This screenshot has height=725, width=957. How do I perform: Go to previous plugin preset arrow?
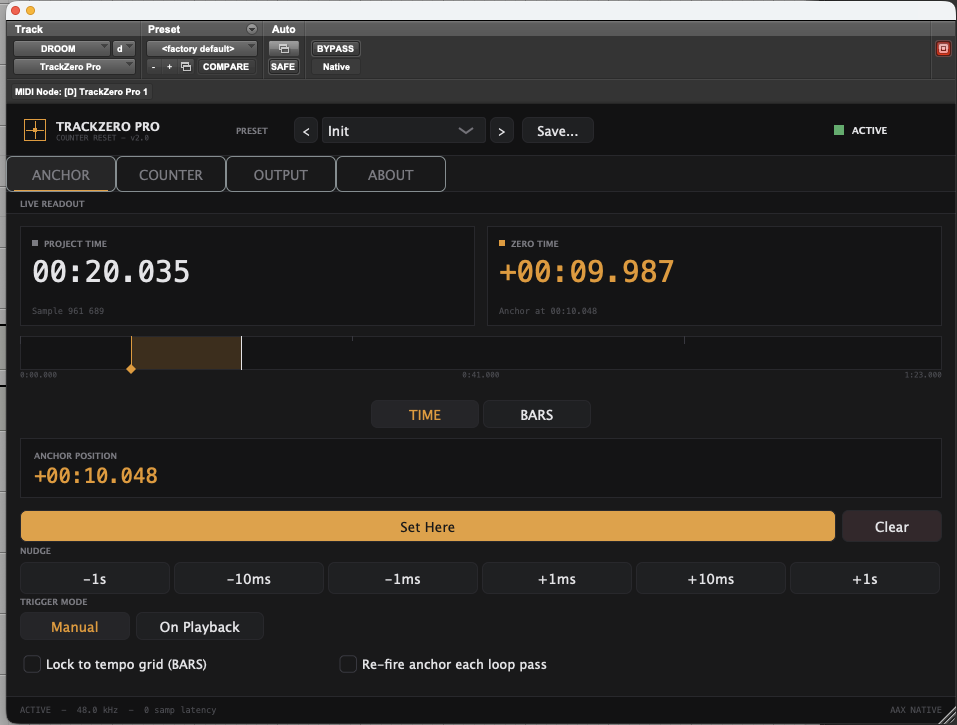coord(306,131)
